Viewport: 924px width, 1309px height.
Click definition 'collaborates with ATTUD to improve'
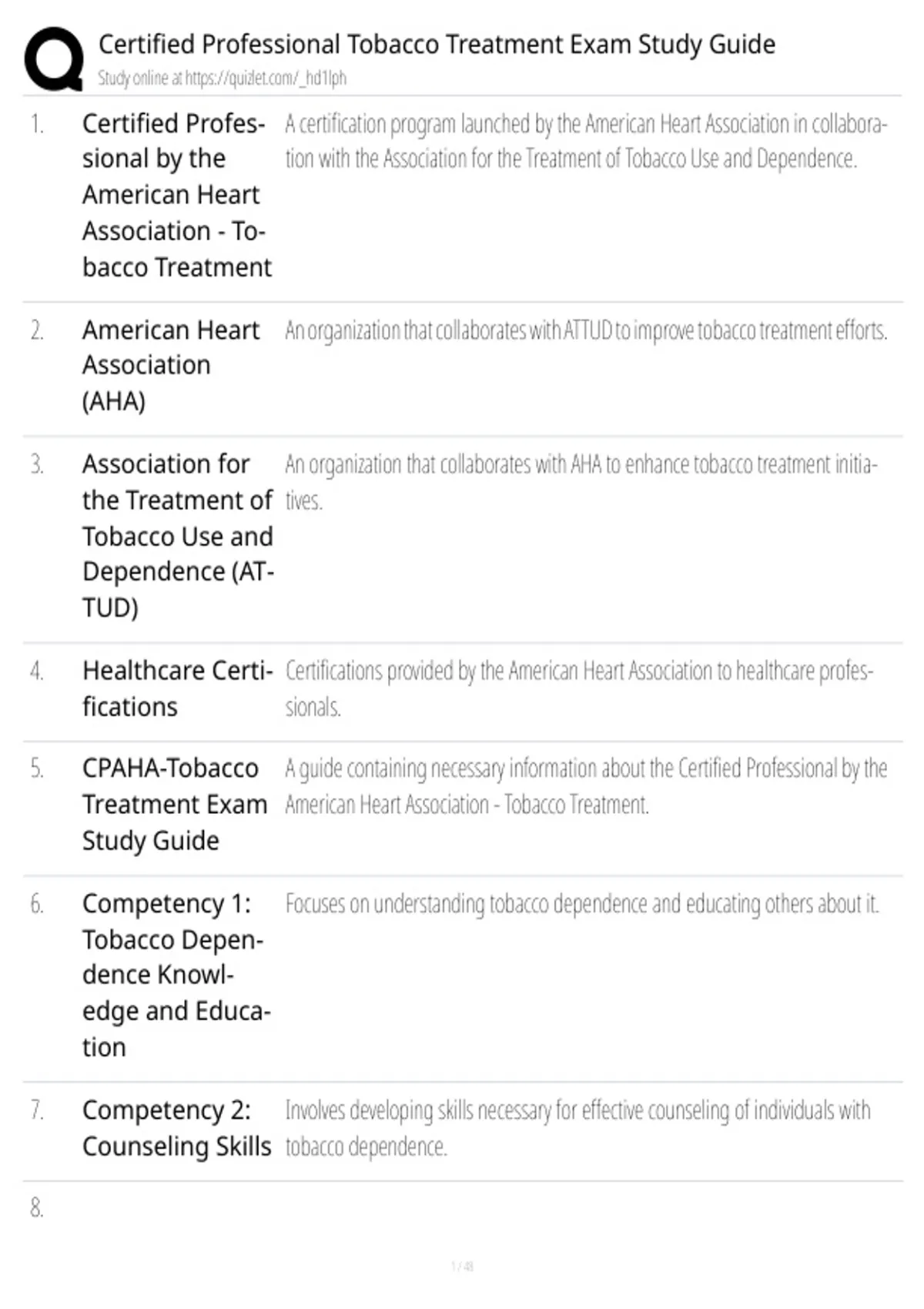(586, 331)
